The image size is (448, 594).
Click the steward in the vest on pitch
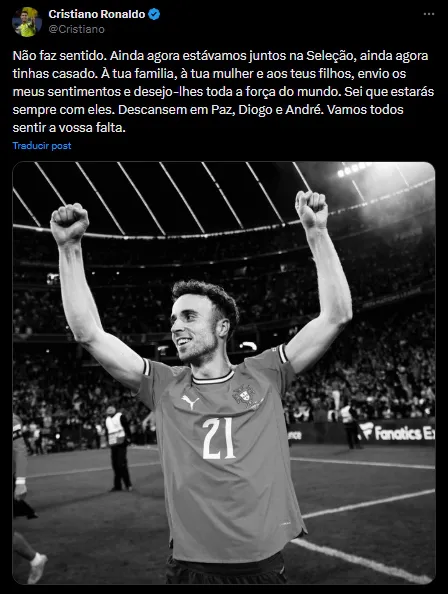click(119, 449)
